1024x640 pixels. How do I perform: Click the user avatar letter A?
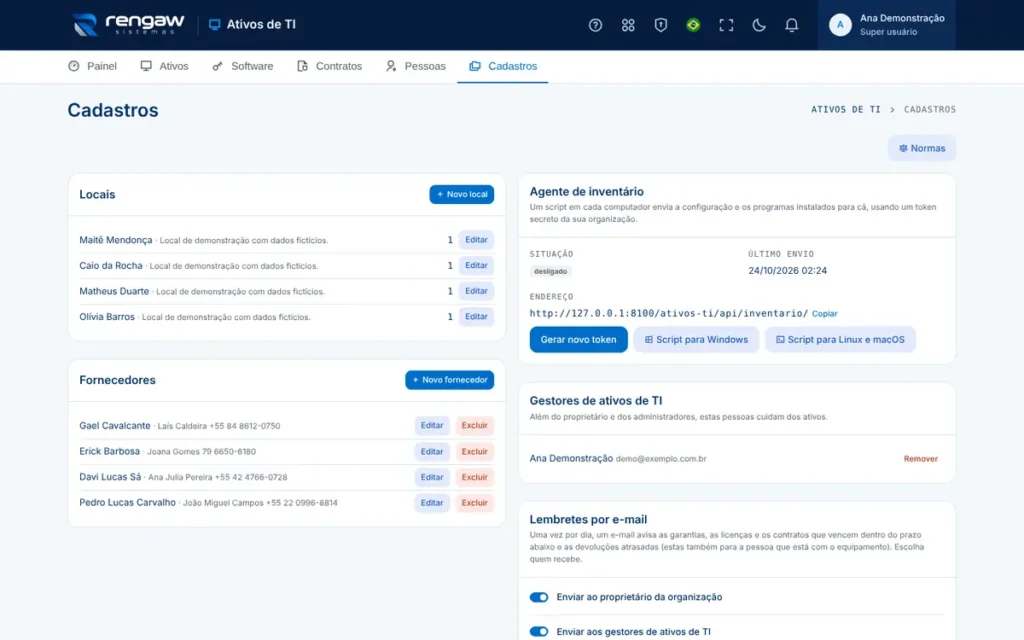tap(840, 25)
